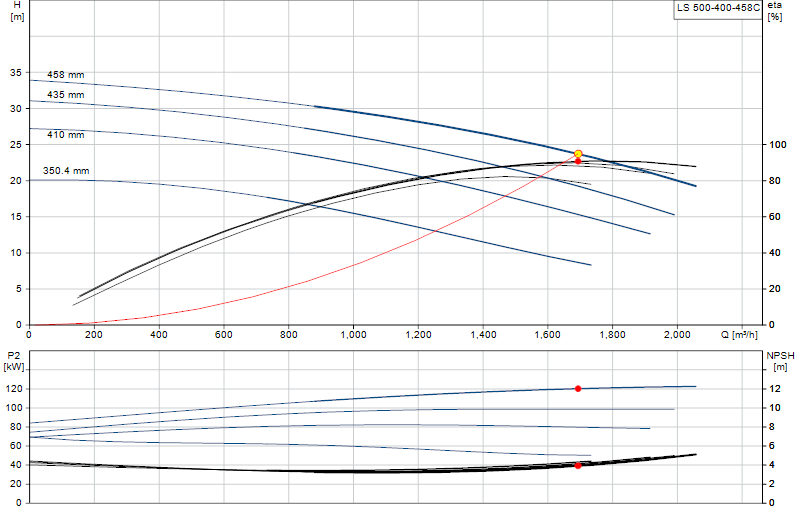Click the 2 tick on the NPSH axis
Screen dimensions: 800x520
tap(772, 484)
